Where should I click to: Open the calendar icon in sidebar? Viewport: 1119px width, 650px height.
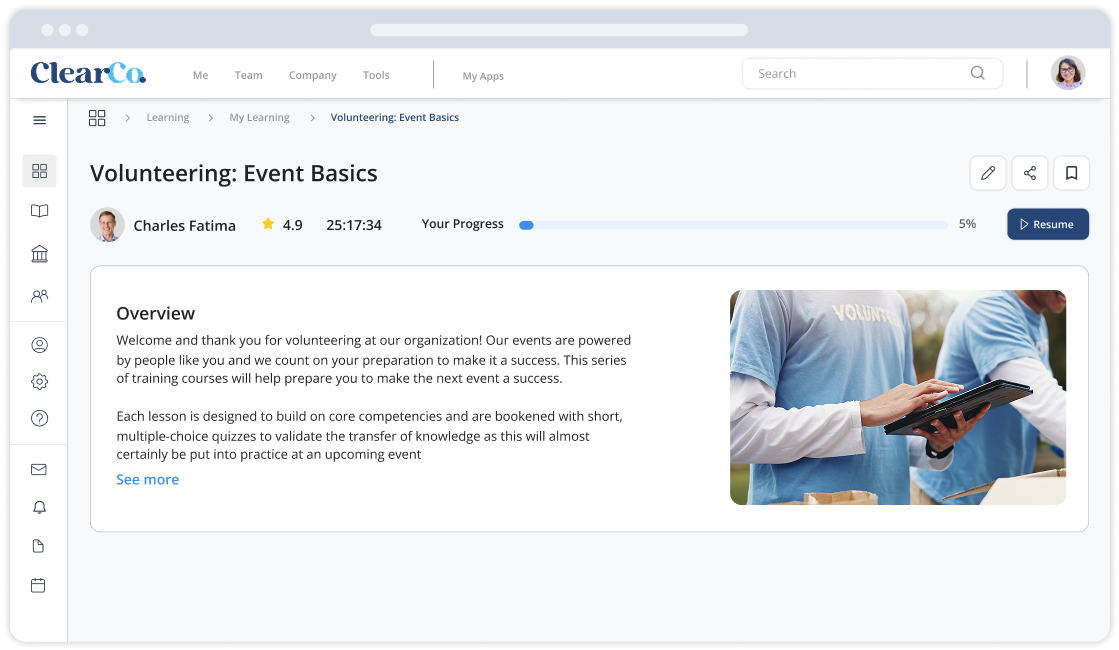[39, 586]
